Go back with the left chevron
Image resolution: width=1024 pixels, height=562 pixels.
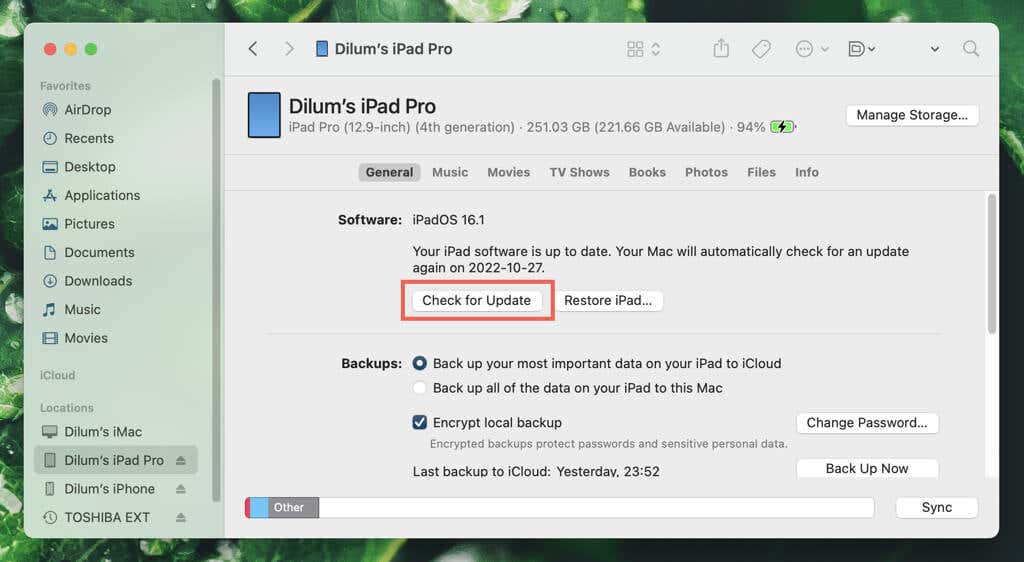coord(253,49)
